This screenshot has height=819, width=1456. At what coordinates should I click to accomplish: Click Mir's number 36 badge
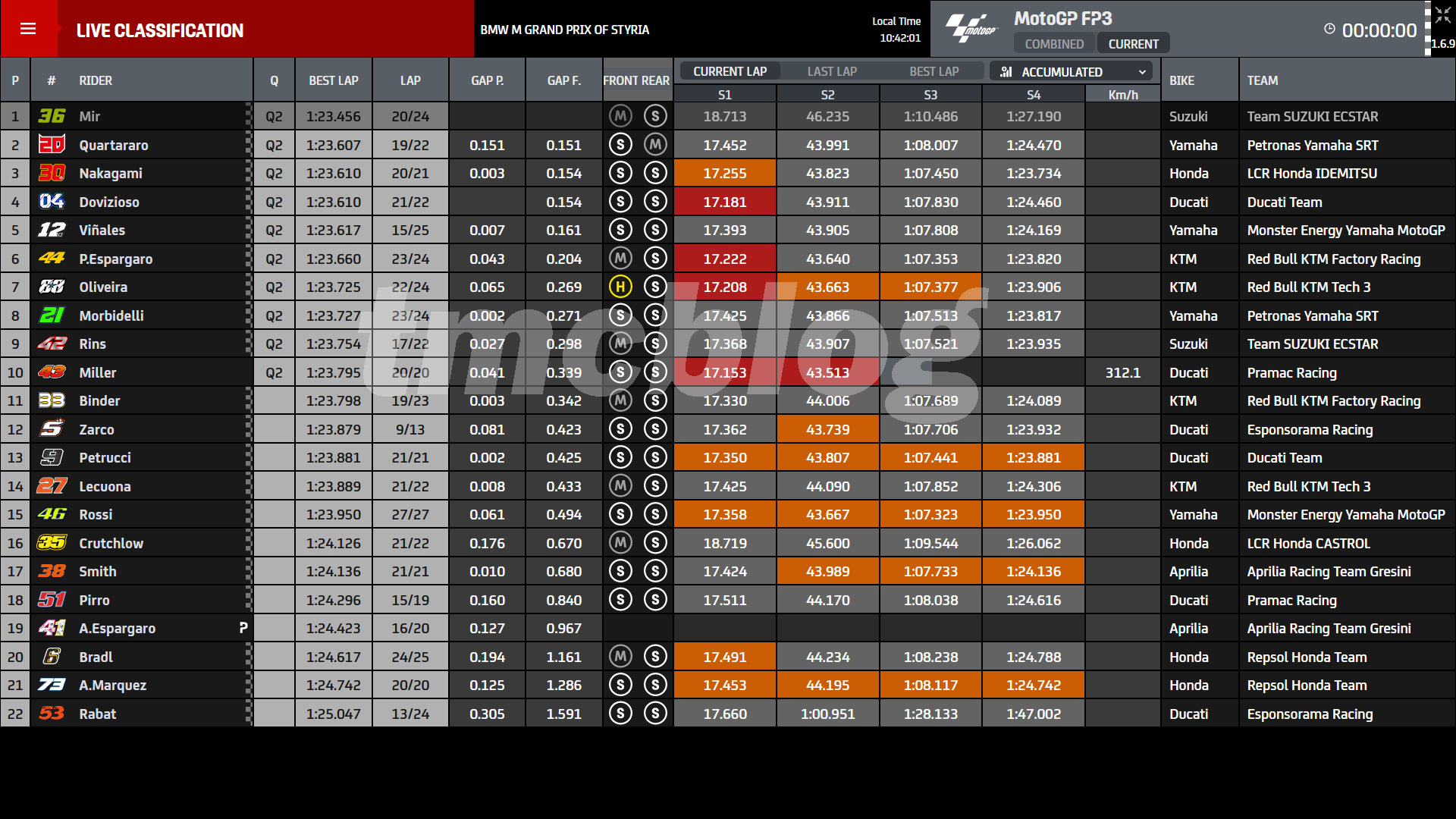(x=52, y=116)
